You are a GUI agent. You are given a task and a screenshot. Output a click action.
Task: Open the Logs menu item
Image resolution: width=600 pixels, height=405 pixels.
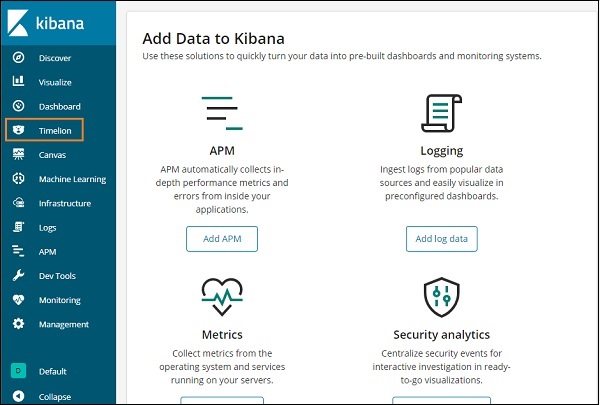[47, 228]
